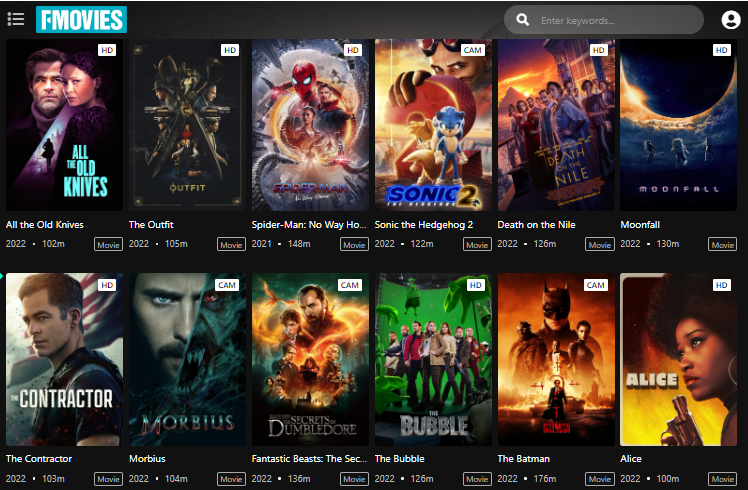Click HD badge on Death on the Nile
The width and height of the screenshot is (748, 490).
pos(599,50)
